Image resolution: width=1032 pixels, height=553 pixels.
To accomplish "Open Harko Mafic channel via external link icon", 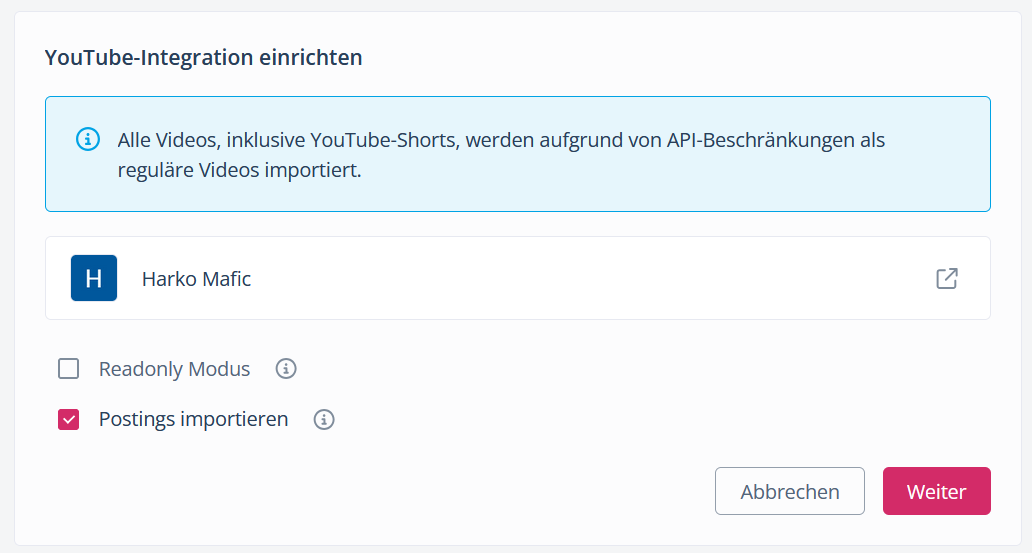I will [946, 278].
